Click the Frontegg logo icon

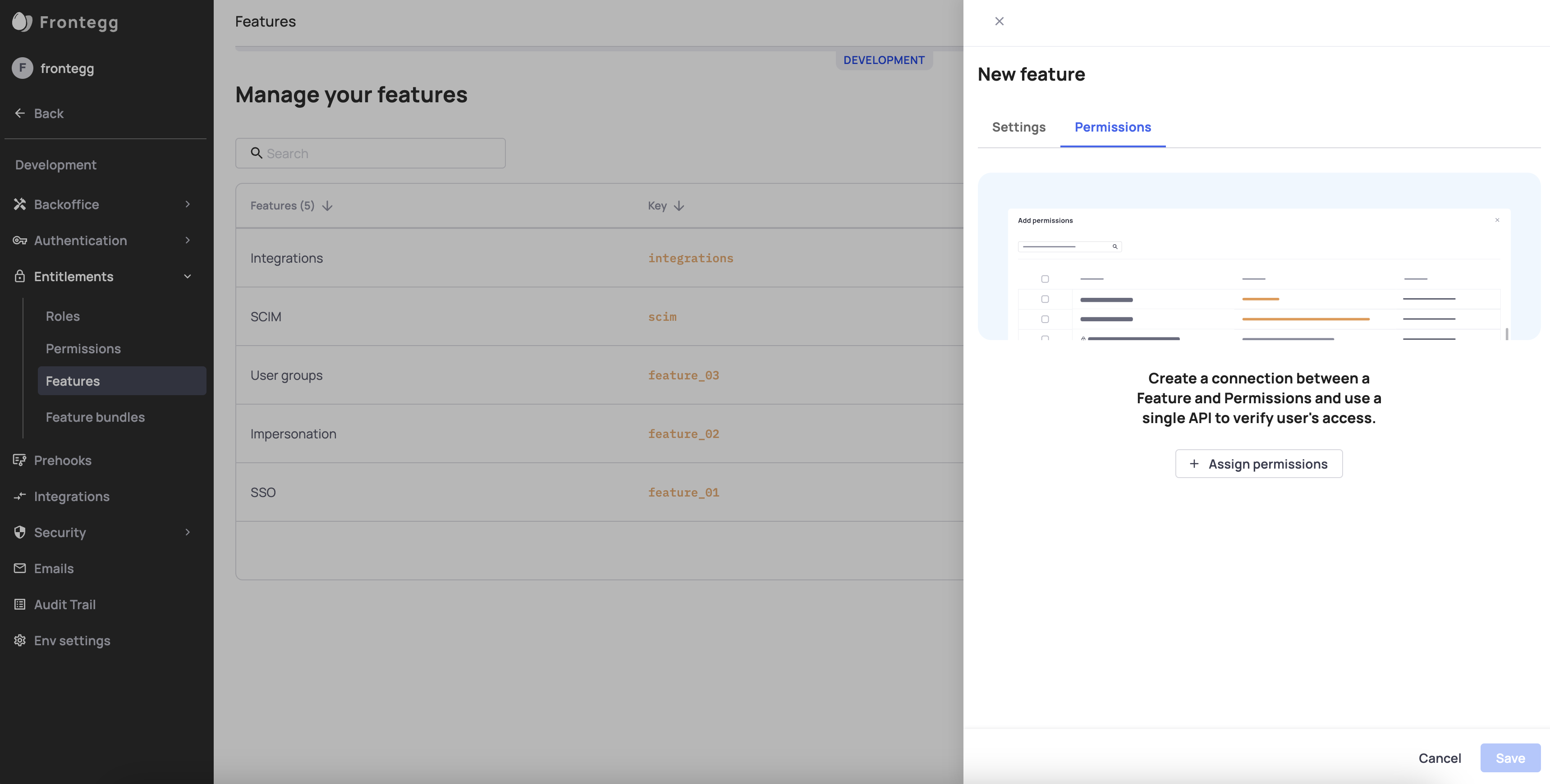pos(22,22)
